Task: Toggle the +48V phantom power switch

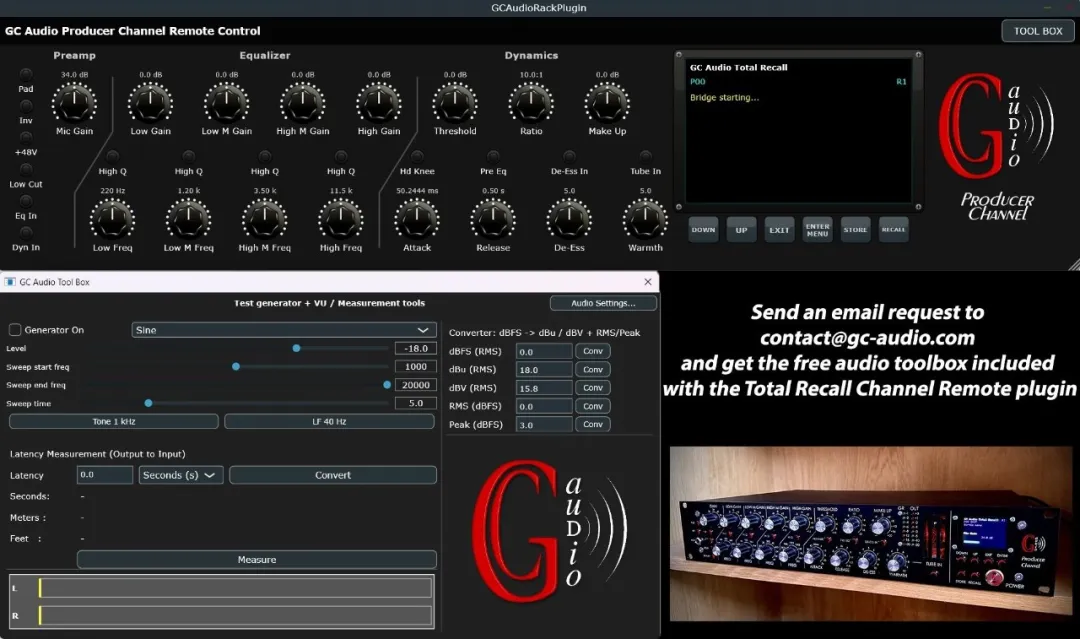Action: [26, 137]
